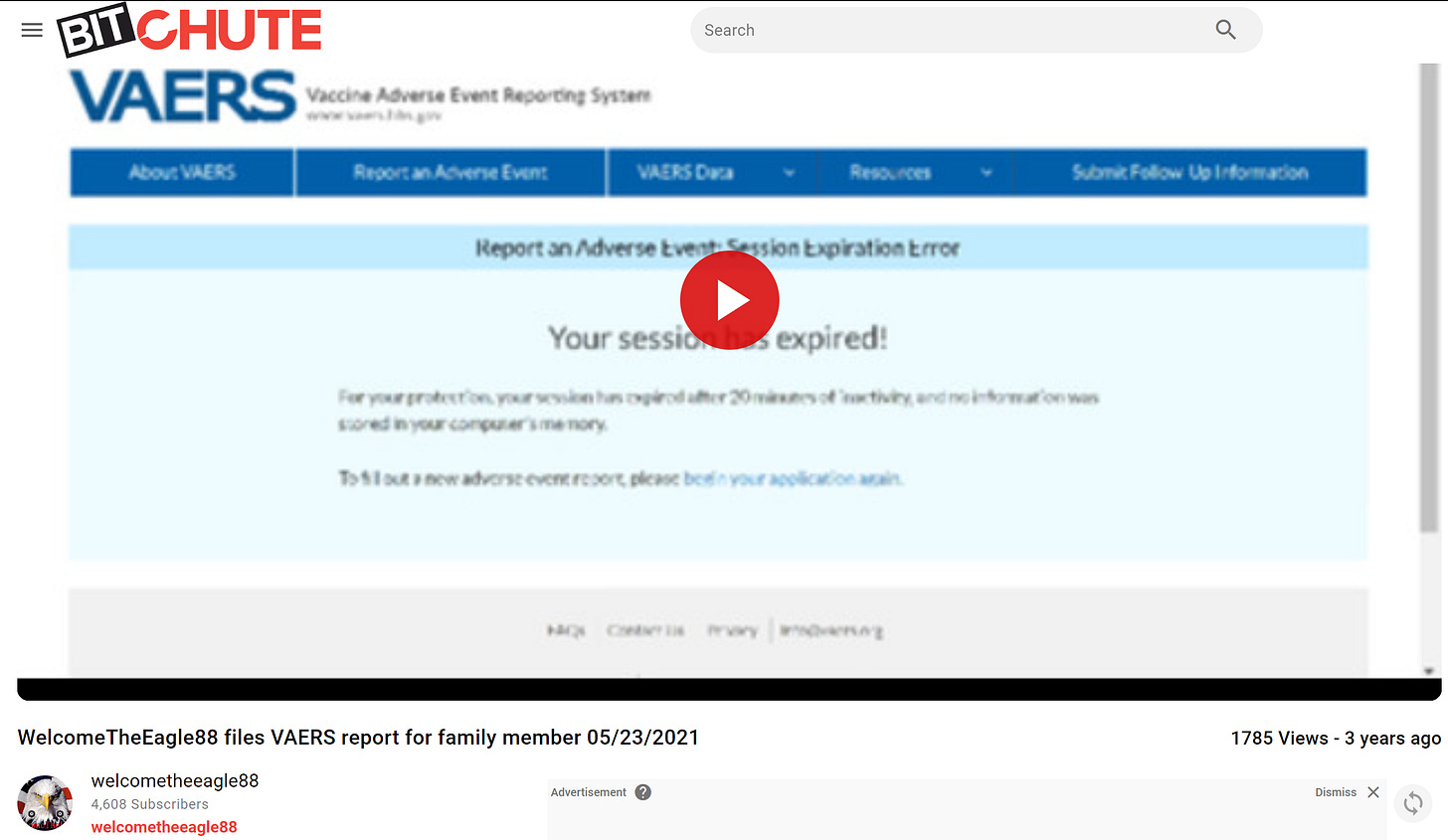Click the video scrollbar down arrow

[1429, 671]
